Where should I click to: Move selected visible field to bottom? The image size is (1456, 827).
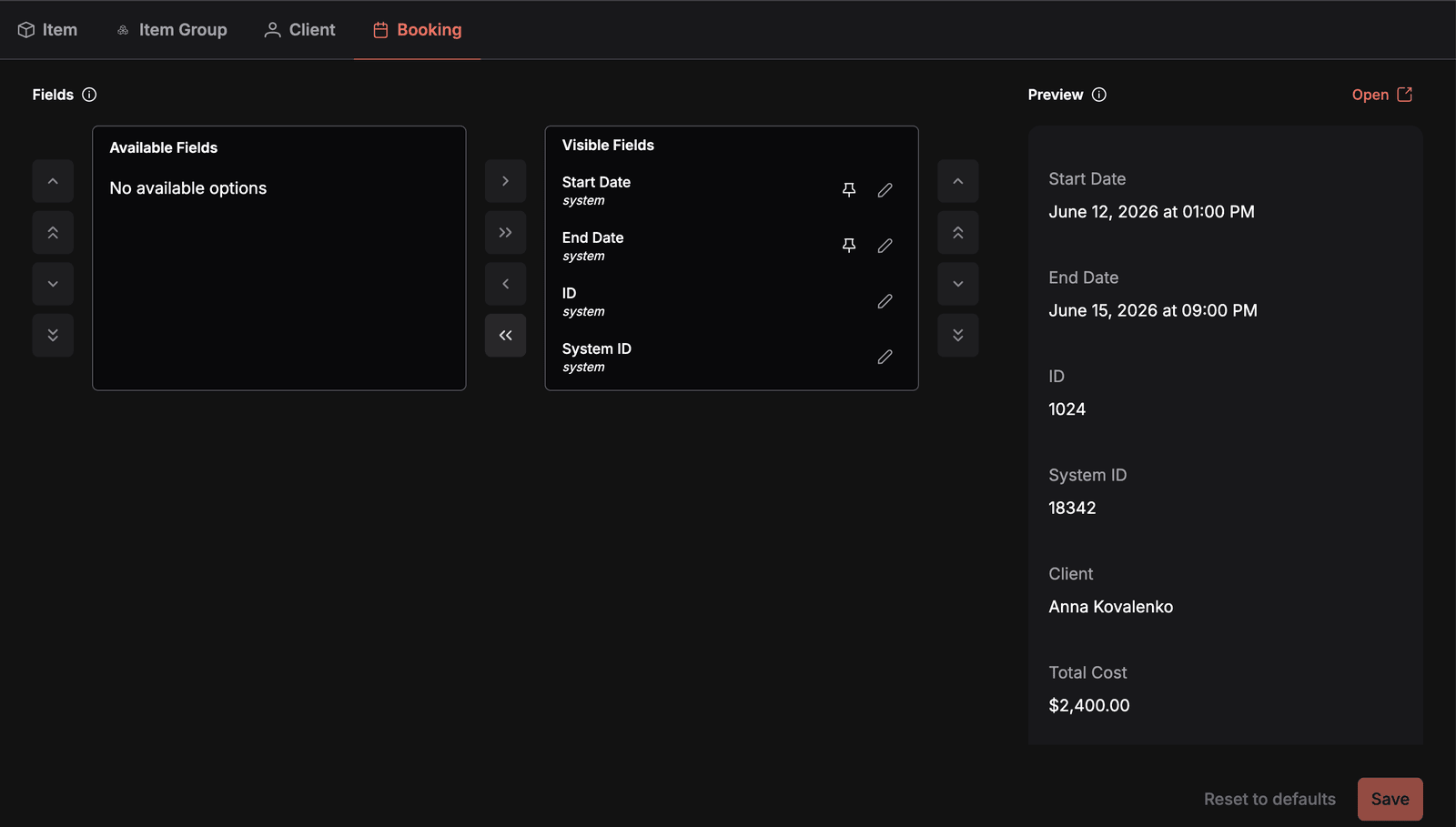pos(958,336)
